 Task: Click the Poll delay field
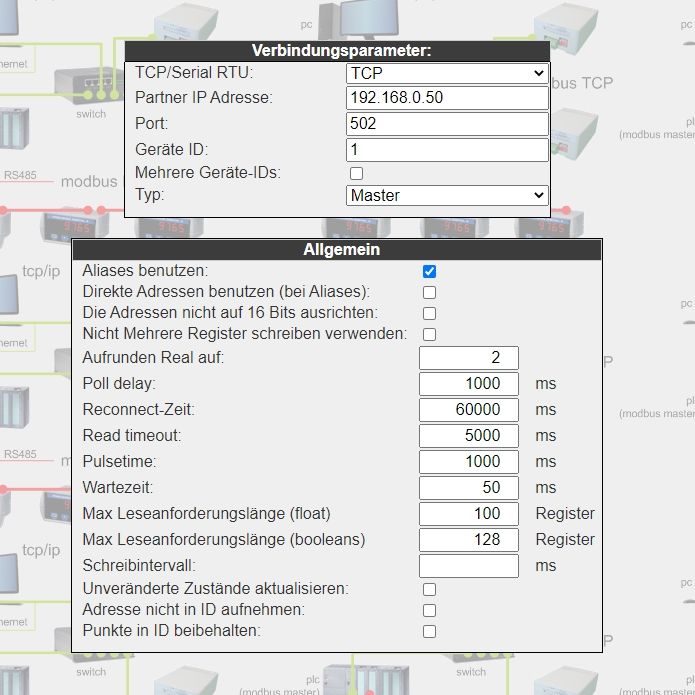click(469, 384)
